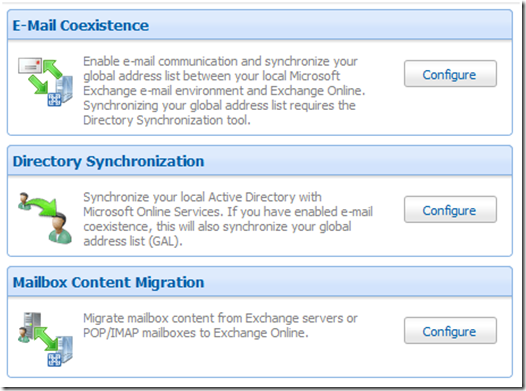Click the envelope in the E-Mail Coexistence icon
This screenshot has height=391, width=526.
pos(30,66)
